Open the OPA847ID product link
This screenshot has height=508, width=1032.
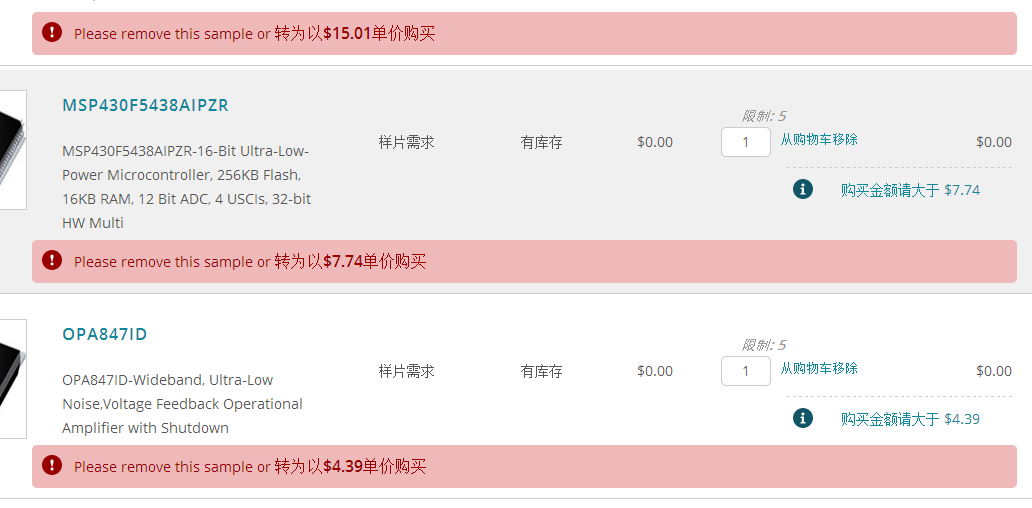tap(104, 334)
